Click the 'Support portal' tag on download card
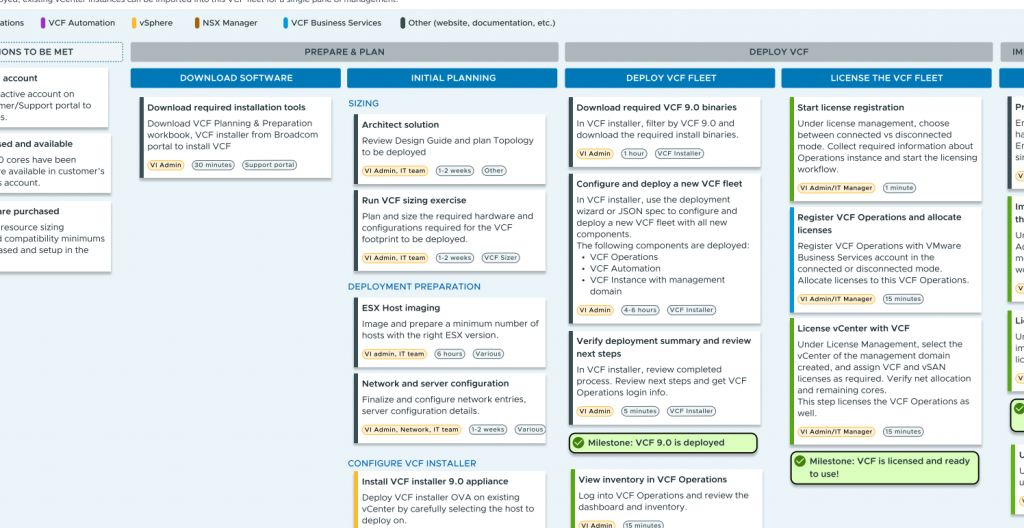Screen dimensions: 1024x528 269,165
